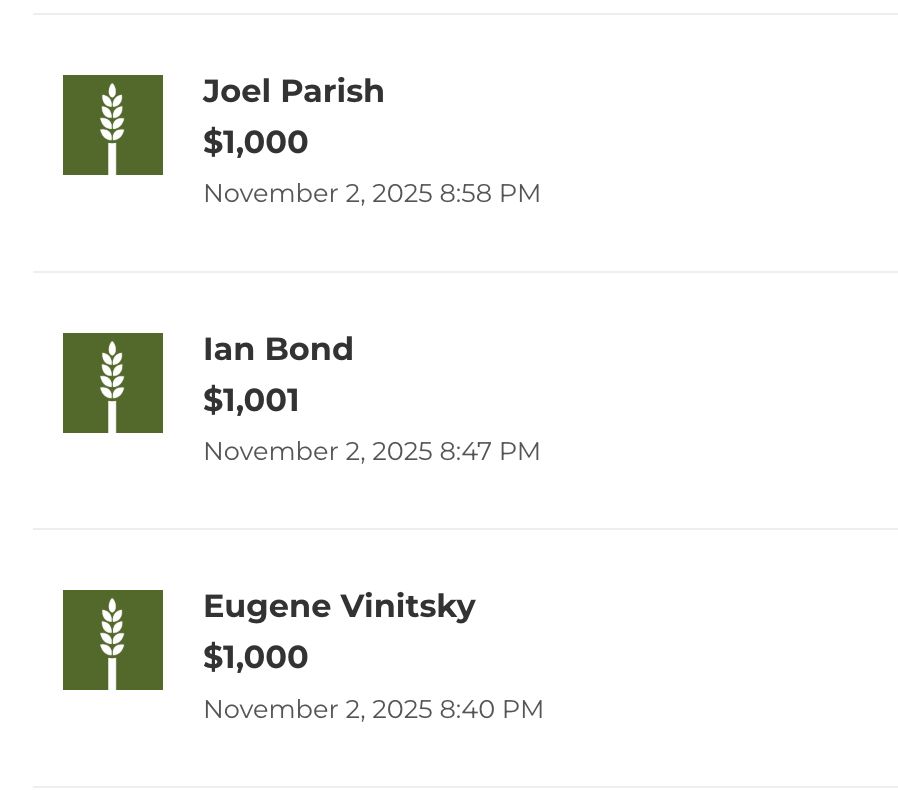Viewport: 898px width, 790px height.
Task: Open the Eugene Vinitsky donation entry
Action: tap(449, 655)
